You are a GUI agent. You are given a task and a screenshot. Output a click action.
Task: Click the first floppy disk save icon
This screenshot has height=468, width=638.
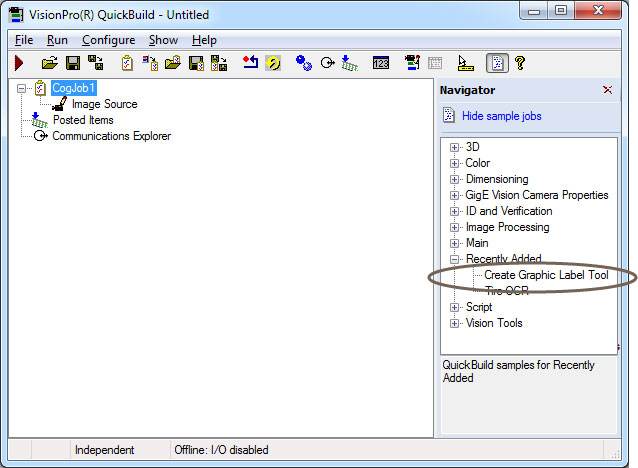(73, 63)
